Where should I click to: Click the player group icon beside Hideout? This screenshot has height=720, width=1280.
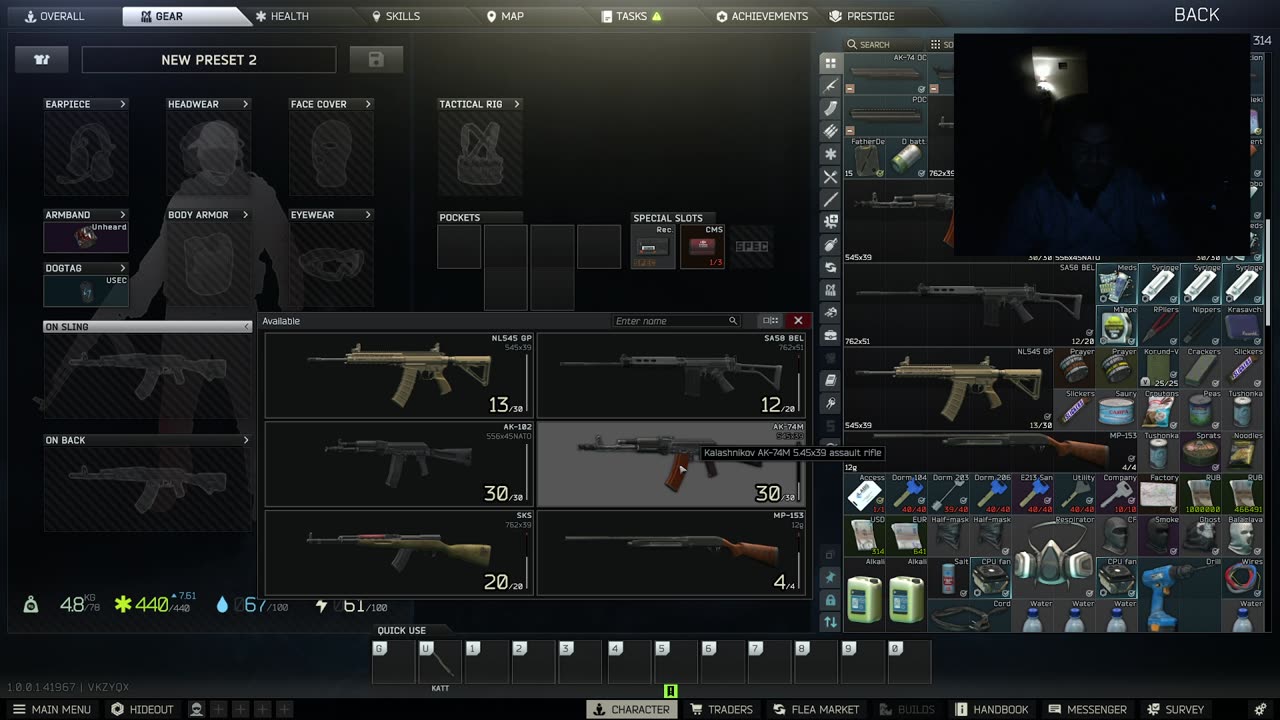point(197,709)
